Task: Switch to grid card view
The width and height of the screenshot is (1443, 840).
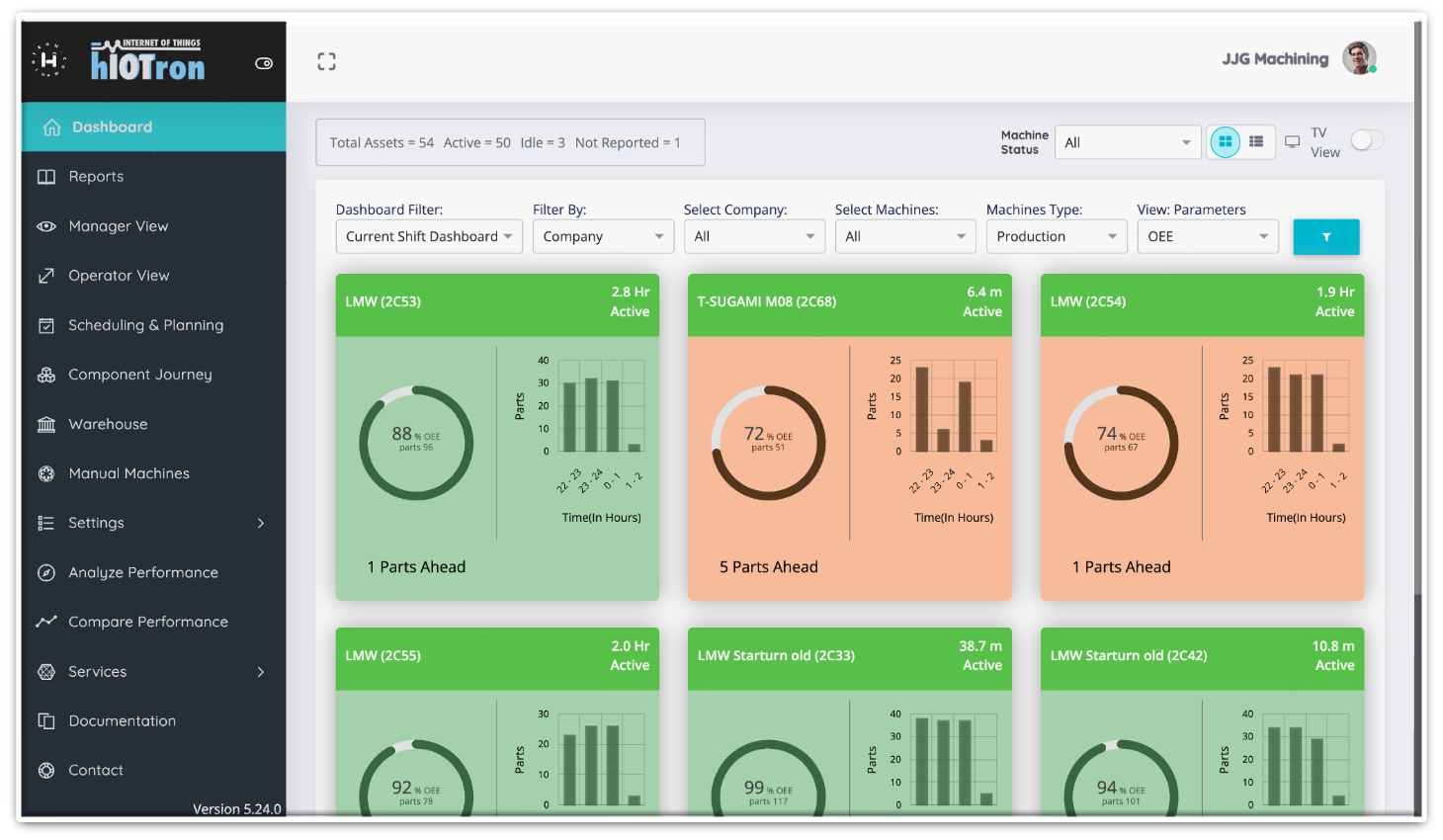Action: 1226,142
